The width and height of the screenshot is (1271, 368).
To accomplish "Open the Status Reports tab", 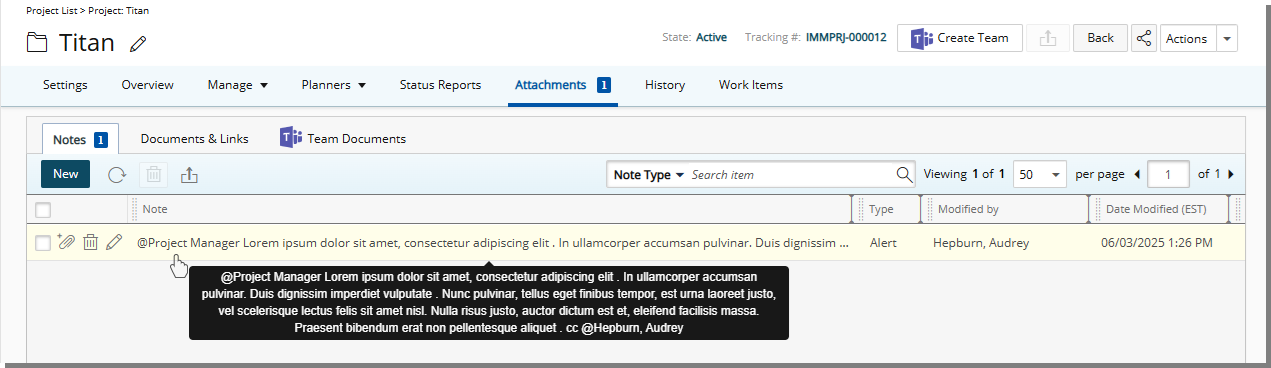I will 440,85.
